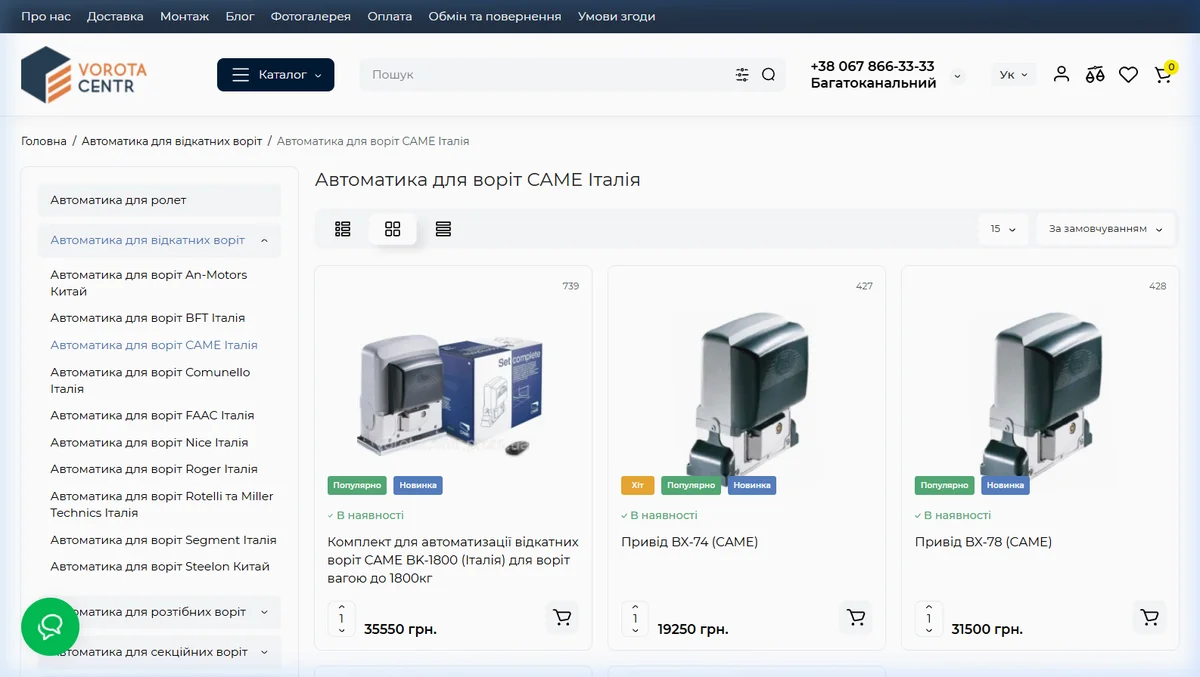1200x677 pixels.
Task: Expand Автоматика для розпібних воріт category
Action: coord(160,612)
